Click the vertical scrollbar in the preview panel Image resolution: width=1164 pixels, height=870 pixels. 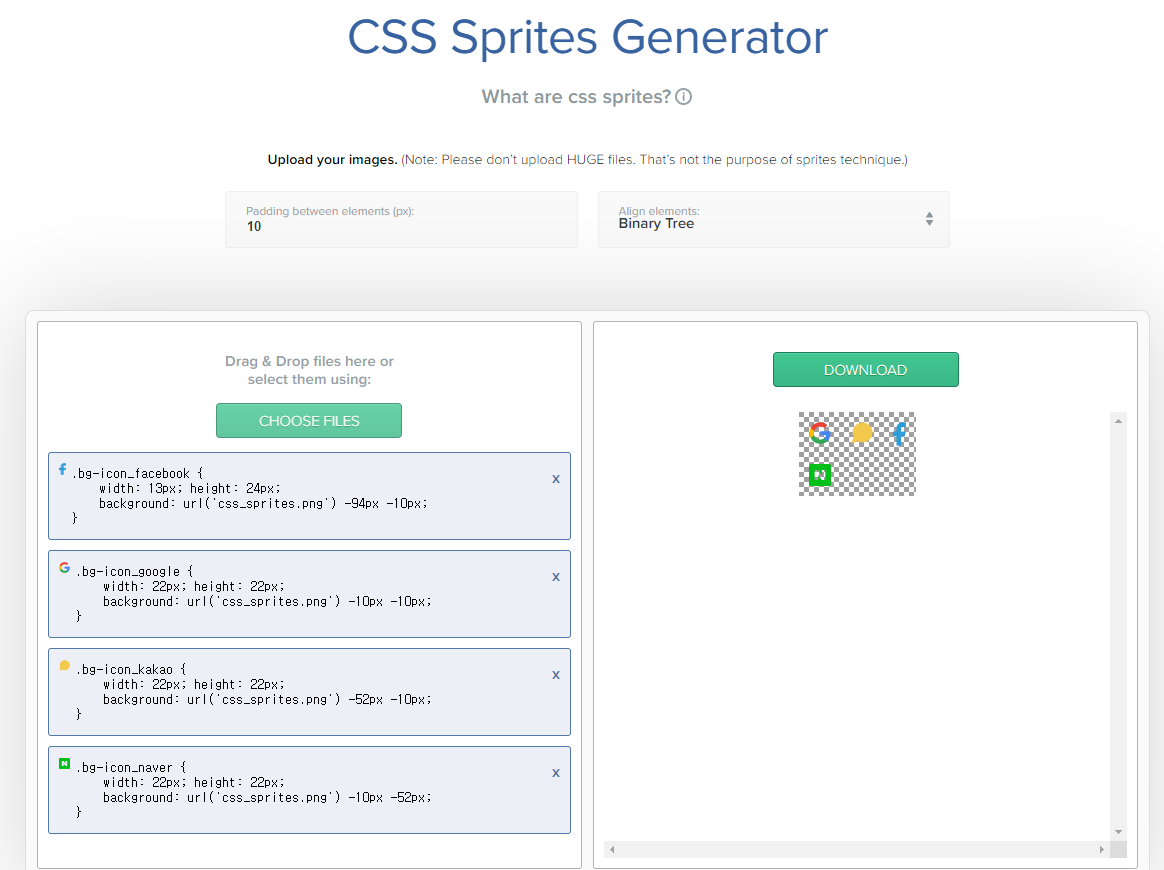point(1118,620)
